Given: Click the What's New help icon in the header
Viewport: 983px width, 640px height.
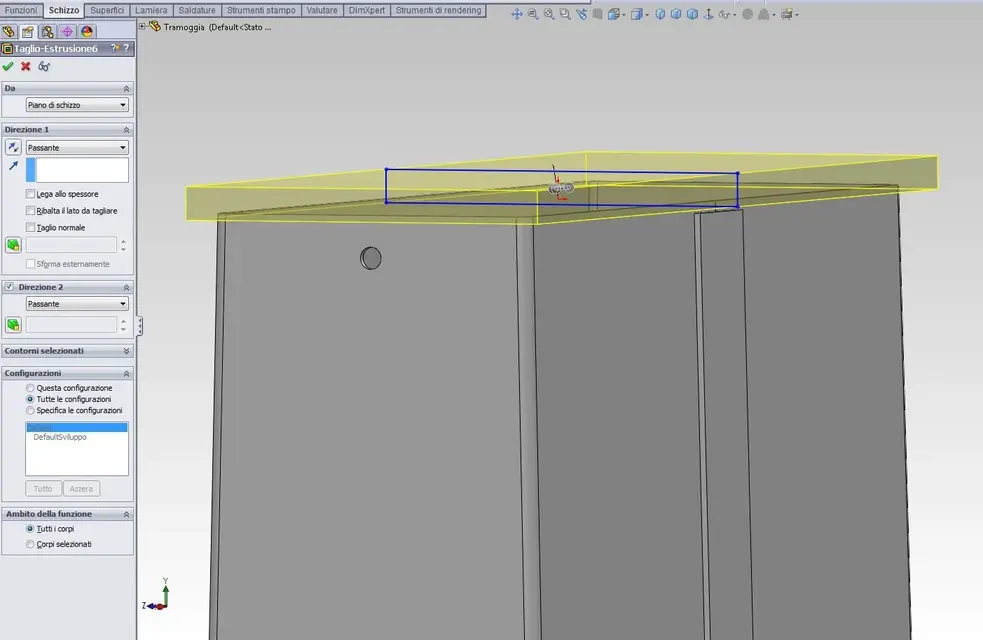Looking at the screenshot, I should click(x=114, y=48).
